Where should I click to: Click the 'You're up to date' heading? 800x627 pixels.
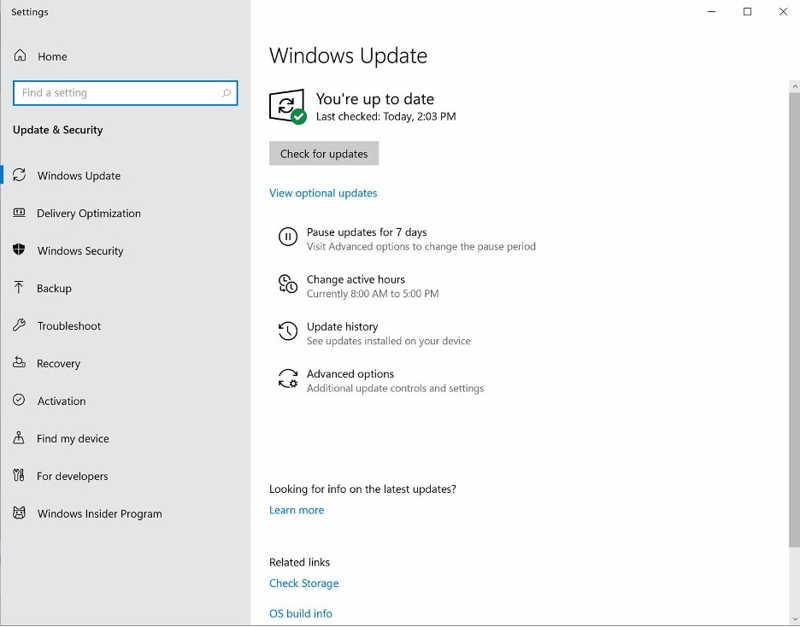375,98
